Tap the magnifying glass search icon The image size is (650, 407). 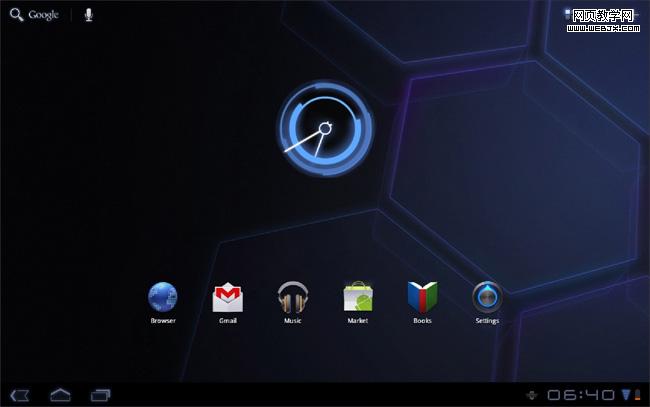click(x=16, y=15)
